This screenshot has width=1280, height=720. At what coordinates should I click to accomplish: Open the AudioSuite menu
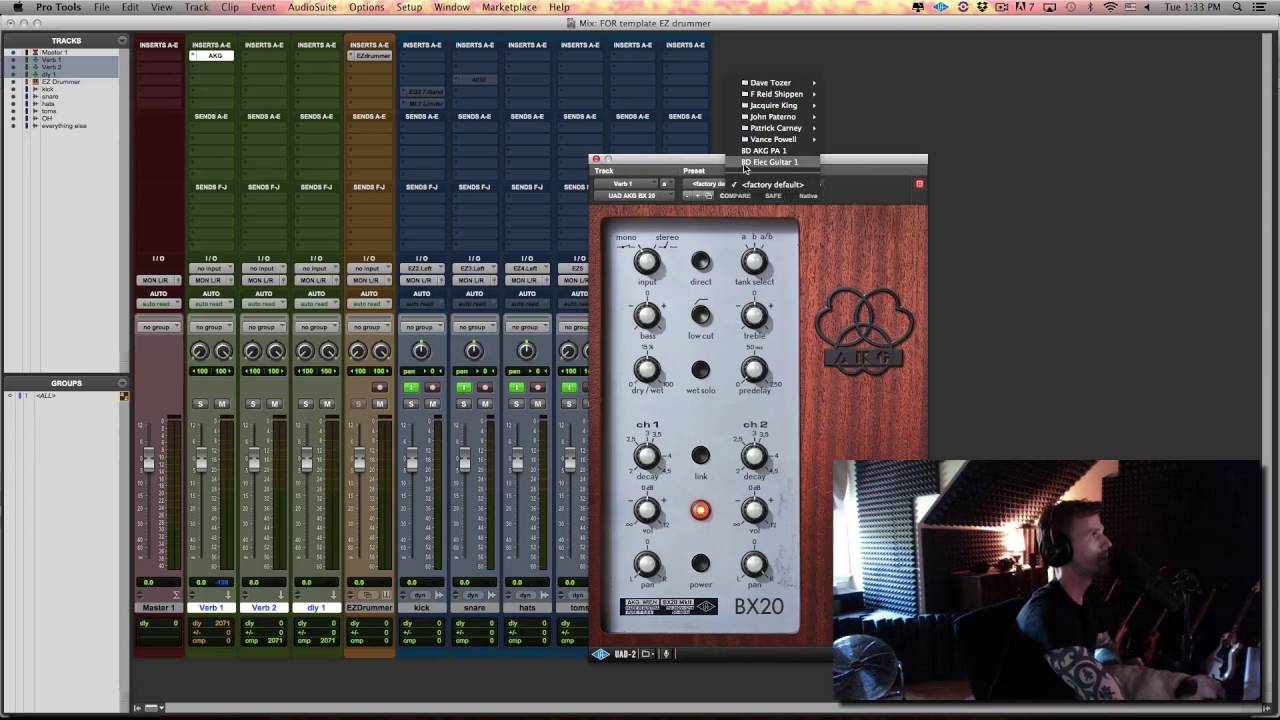pos(312,7)
